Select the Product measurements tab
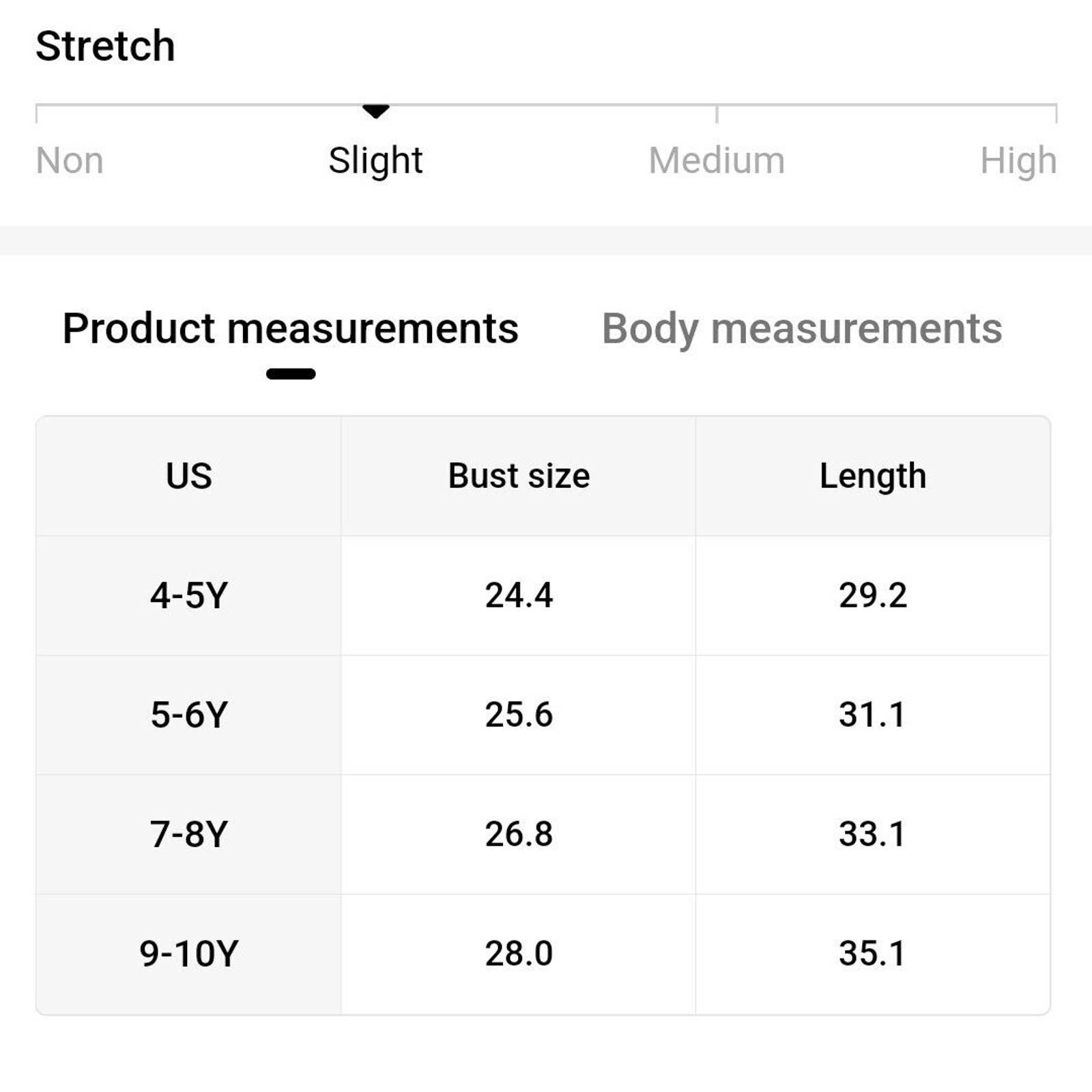 coord(290,328)
